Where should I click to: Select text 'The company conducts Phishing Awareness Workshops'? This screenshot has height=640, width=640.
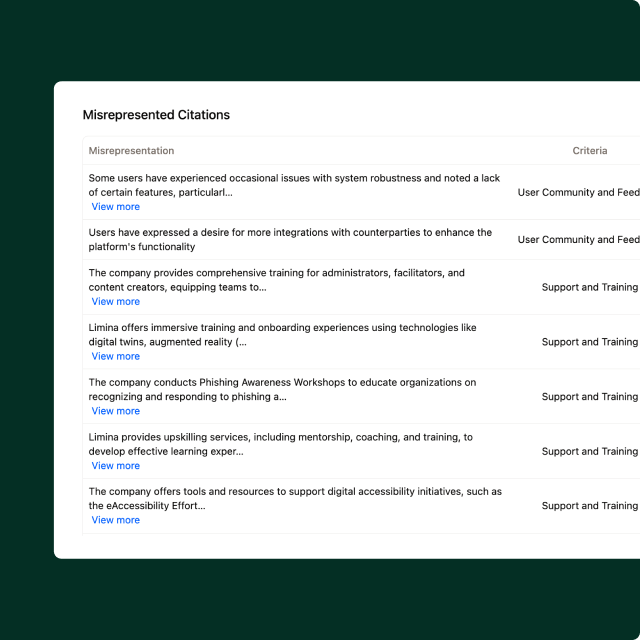click(x=217, y=382)
